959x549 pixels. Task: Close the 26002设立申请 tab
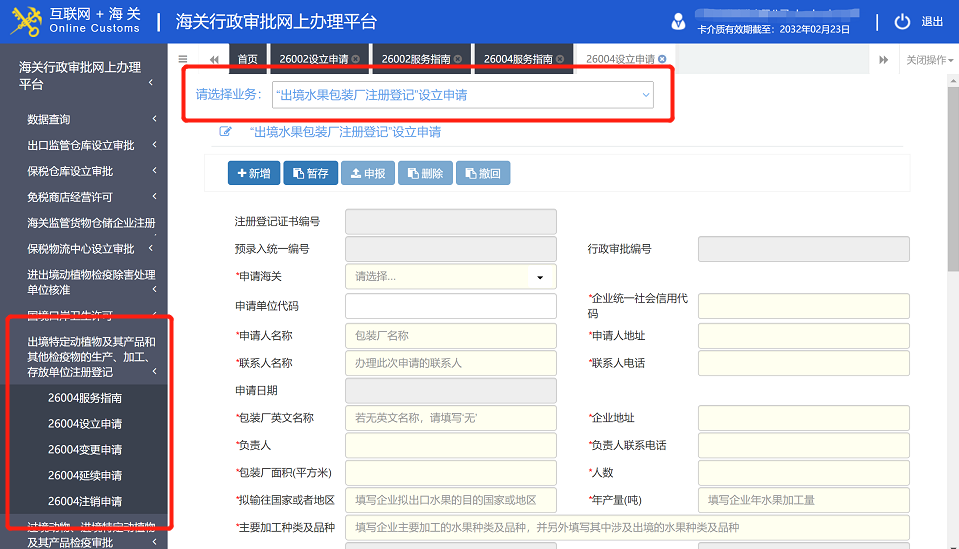coord(356,59)
